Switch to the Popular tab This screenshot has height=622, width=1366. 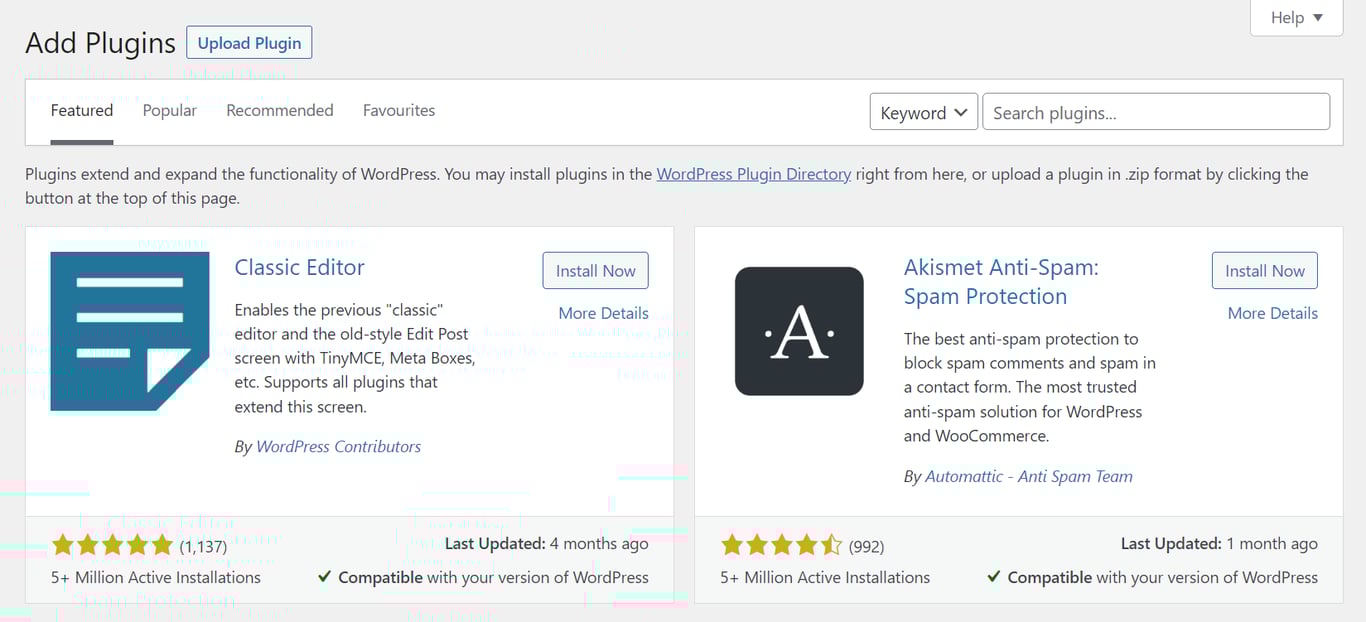pyautogui.click(x=169, y=110)
